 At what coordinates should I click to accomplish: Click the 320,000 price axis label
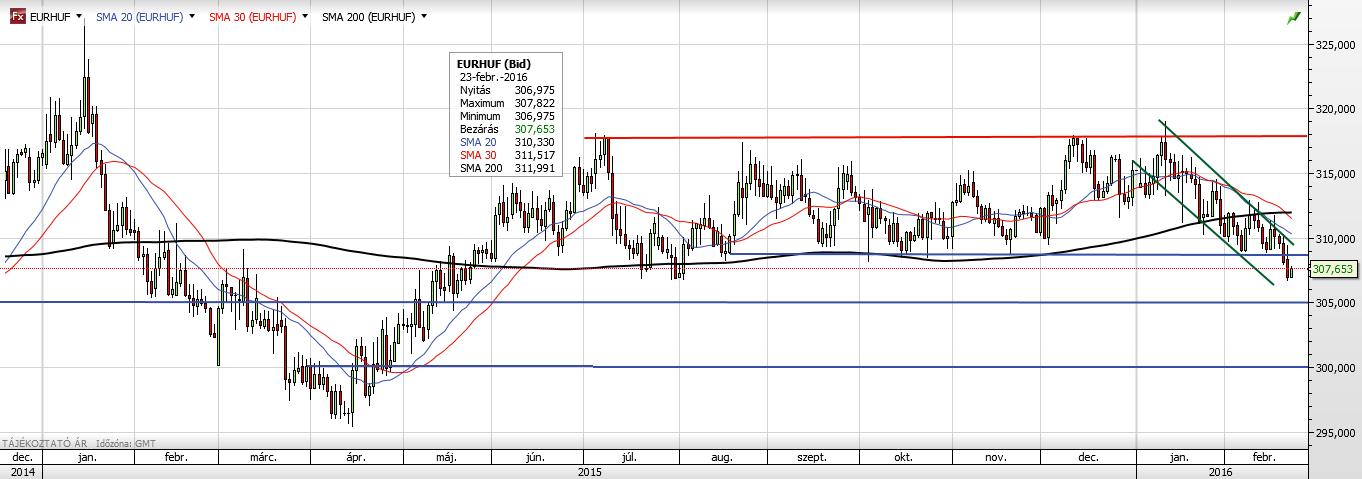1335,110
